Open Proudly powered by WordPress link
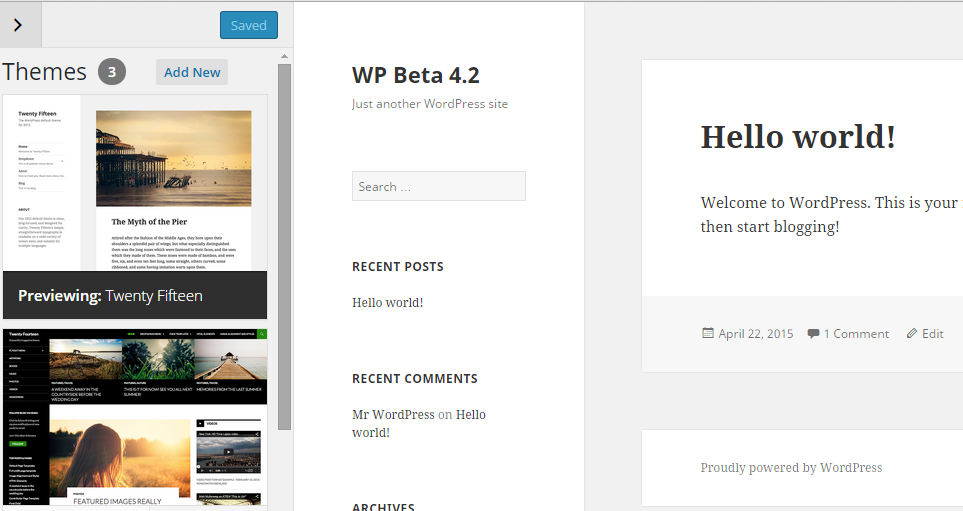 [x=791, y=467]
